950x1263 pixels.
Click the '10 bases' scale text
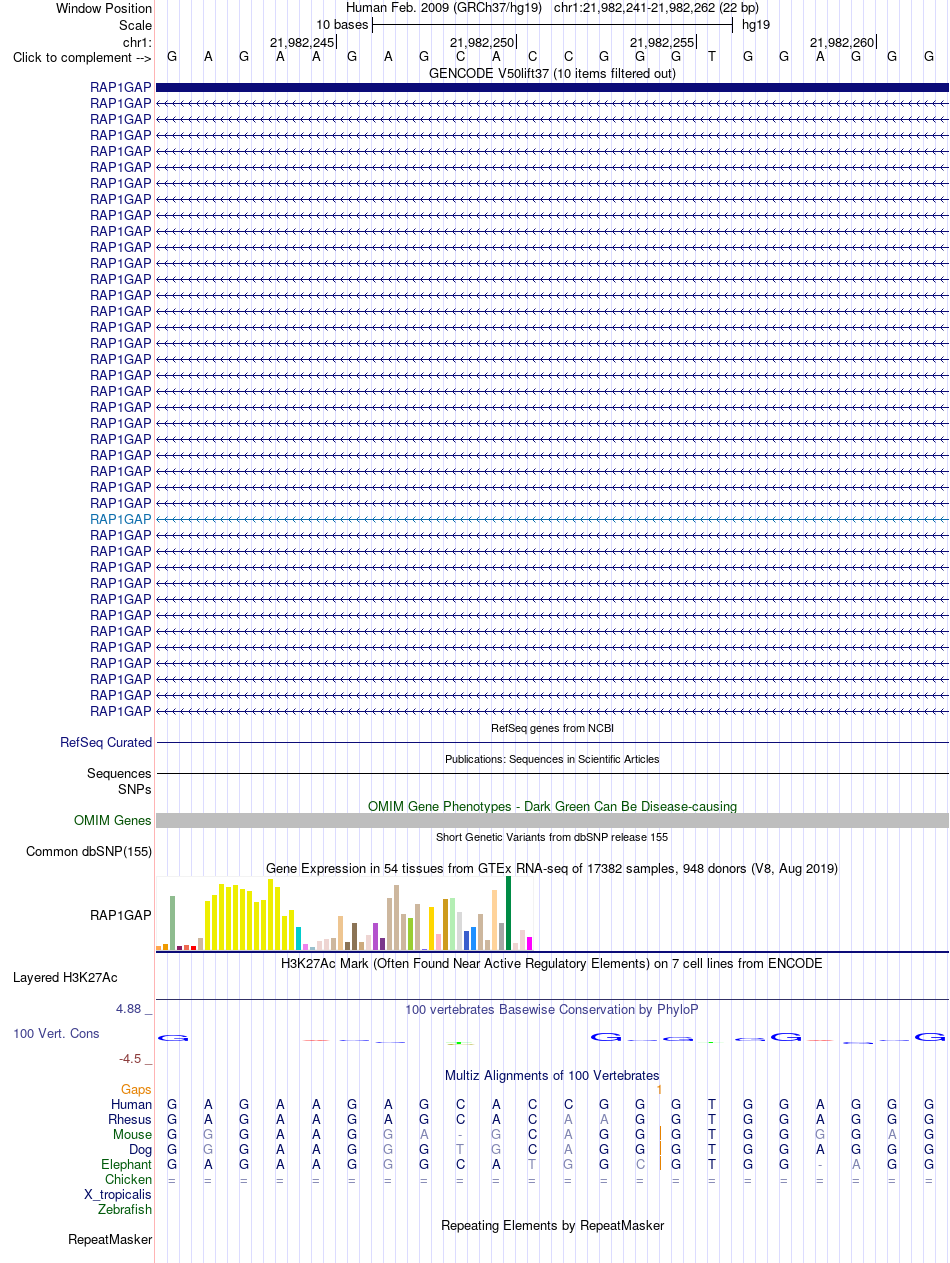click(342, 24)
